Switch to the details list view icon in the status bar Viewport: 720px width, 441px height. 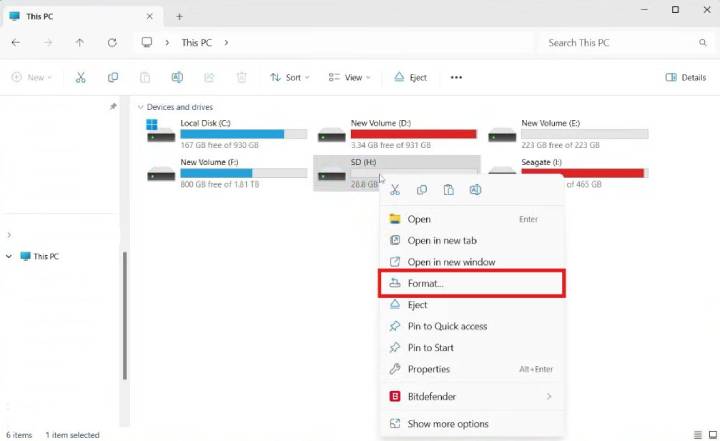[698, 435]
